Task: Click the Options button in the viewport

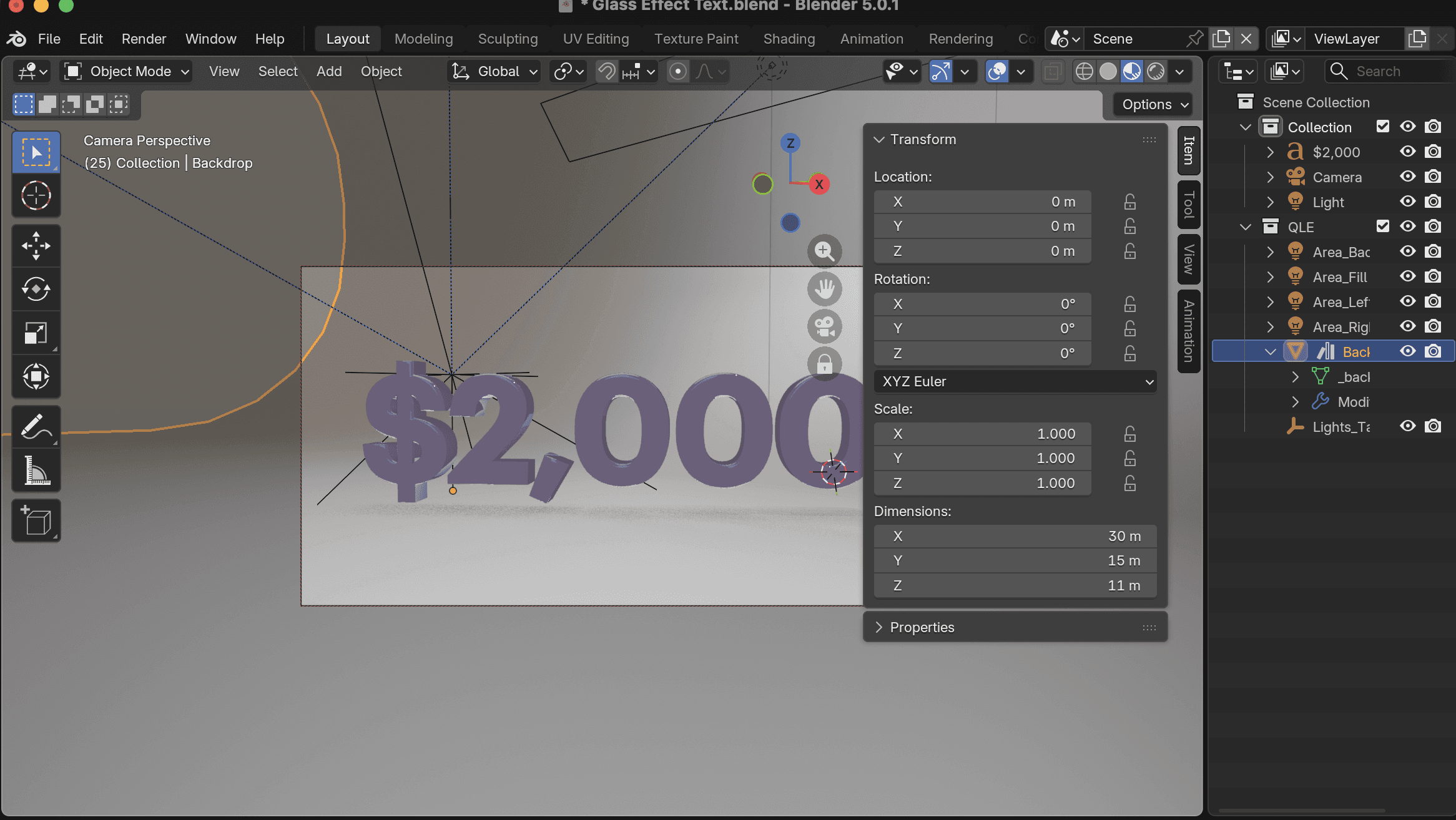Action: coord(1154,104)
